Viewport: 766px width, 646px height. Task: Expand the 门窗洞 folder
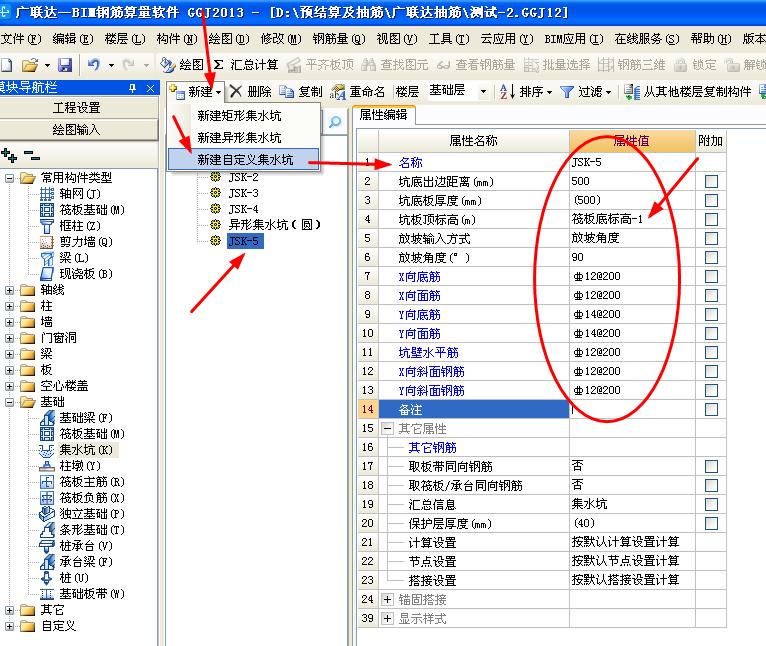click(x=9, y=338)
